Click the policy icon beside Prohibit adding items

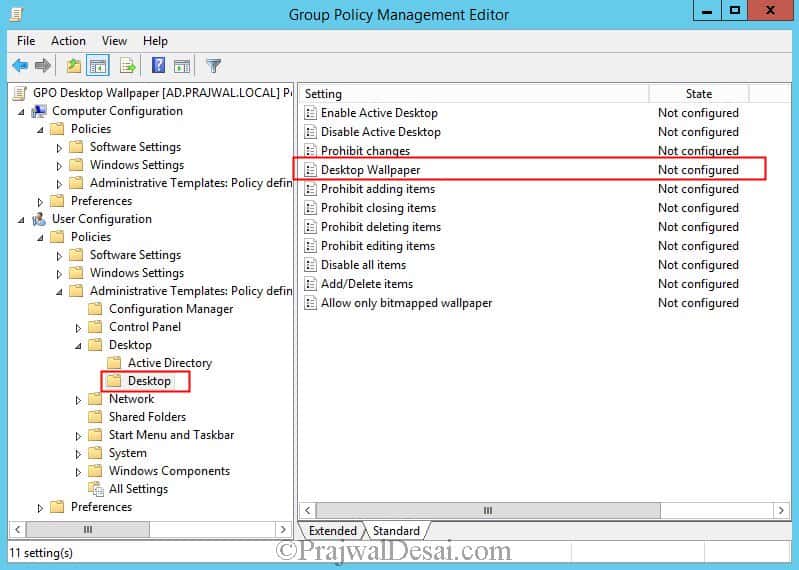click(310, 189)
